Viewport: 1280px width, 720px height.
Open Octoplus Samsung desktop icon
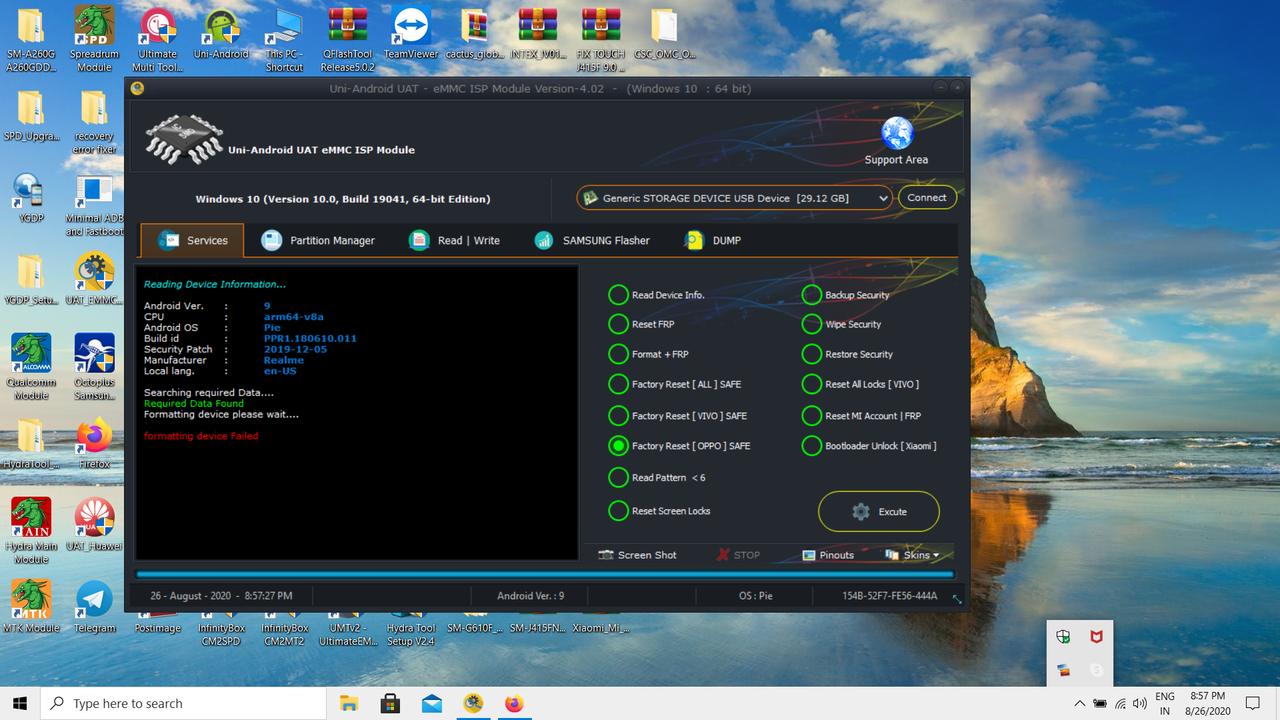(94, 367)
